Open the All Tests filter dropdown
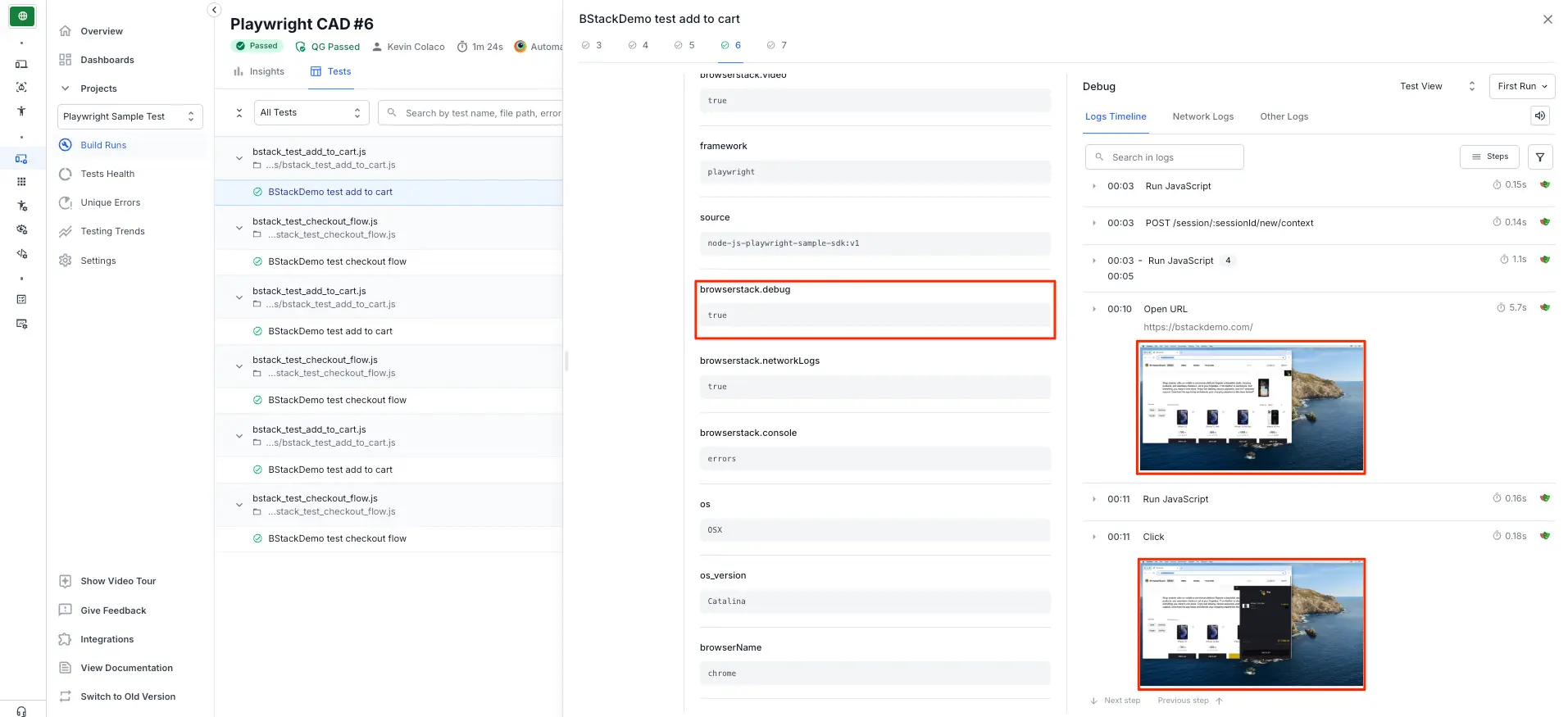 (x=311, y=113)
